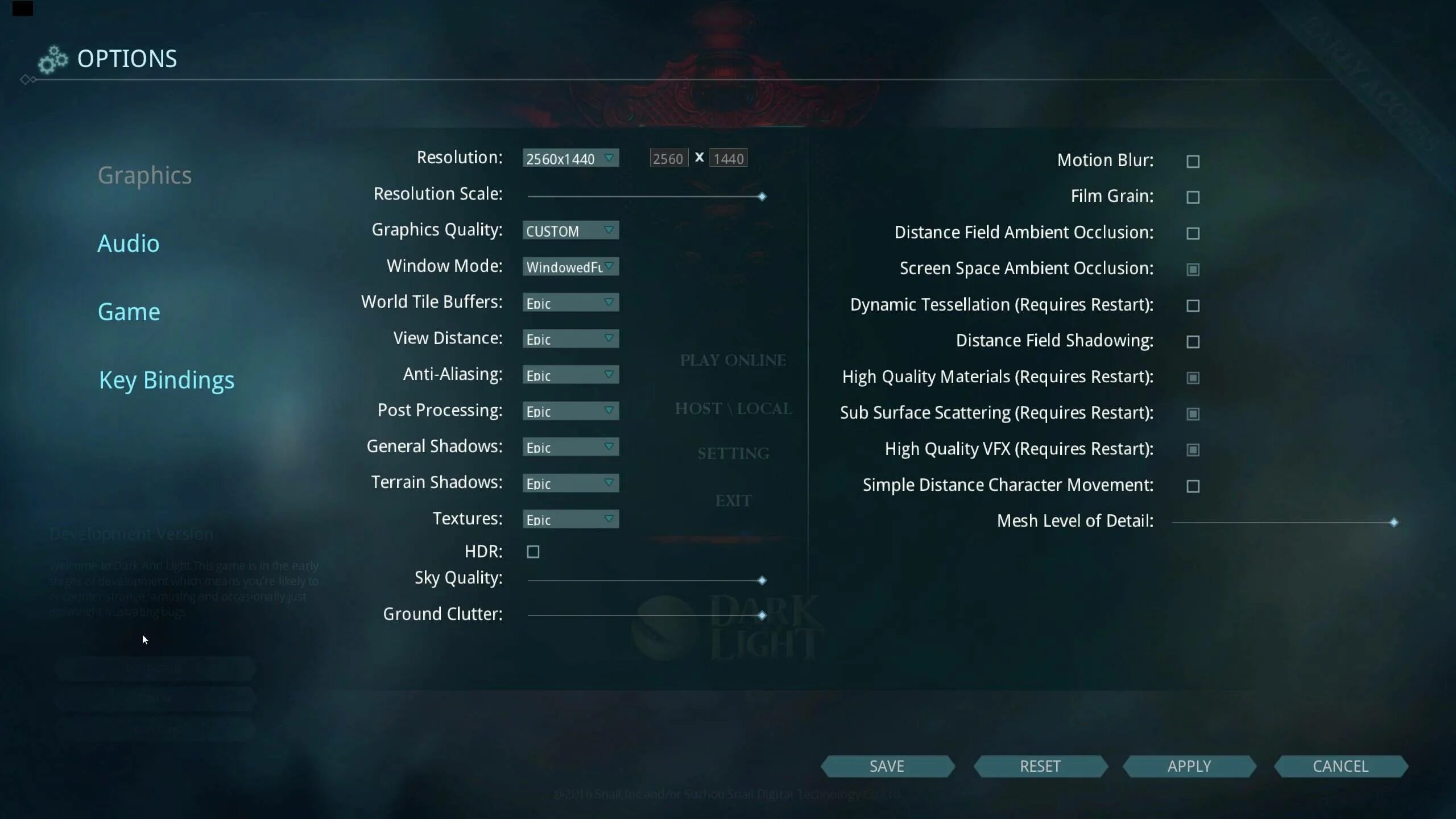
Task: Open the Graphics Quality dropdown
Action: (569, 230)
